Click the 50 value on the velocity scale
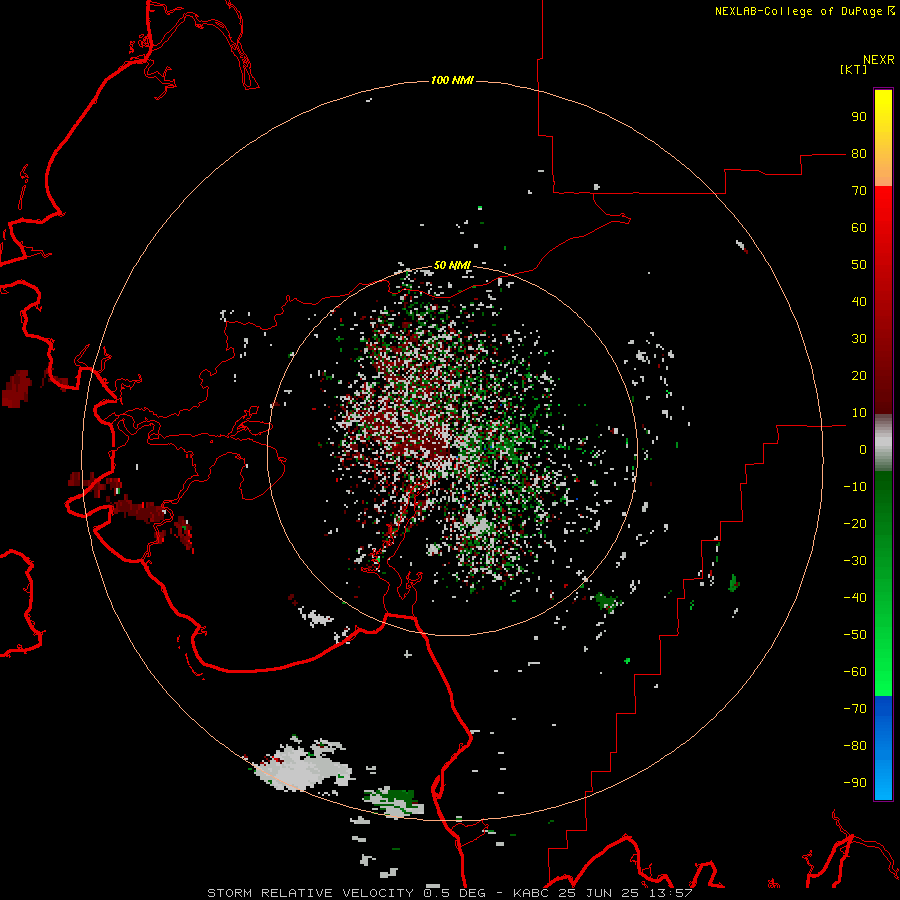The height and width of the screenshot is (900, 900). pyautogui.click(x=859, y=265)
